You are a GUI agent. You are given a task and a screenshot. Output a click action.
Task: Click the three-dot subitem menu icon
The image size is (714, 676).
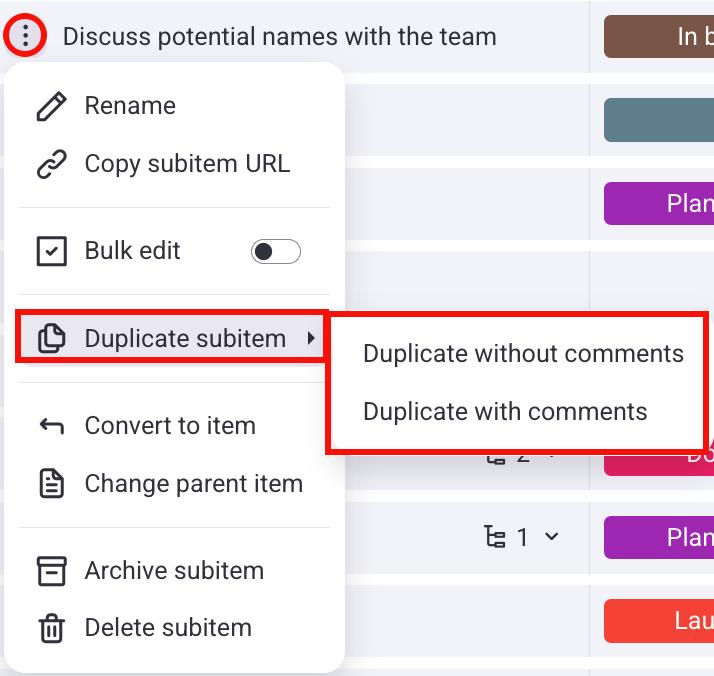25,37
